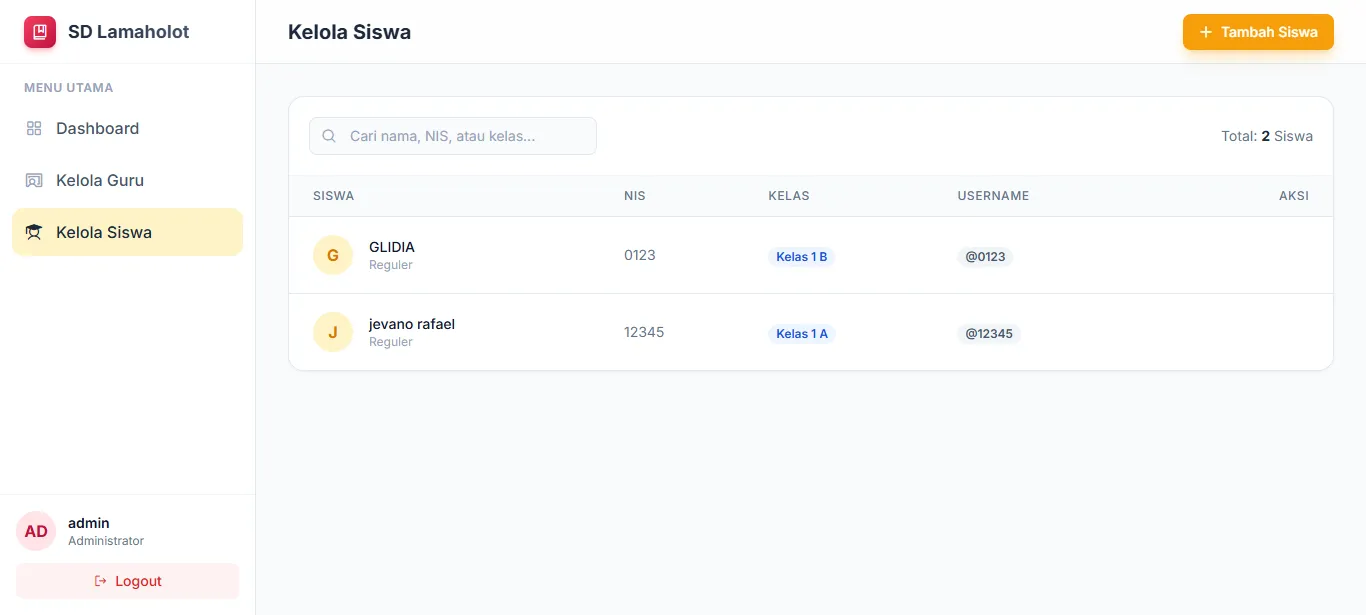Image resolution: width=1366 pixels, height=615 pixels.
Task: Go to the Kelola Guru page
Action: point(100,180)
